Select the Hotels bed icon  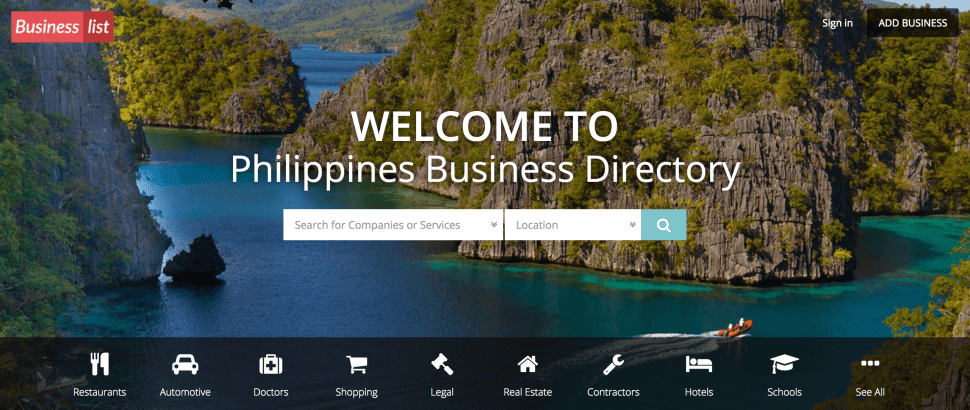[x=698, y=364]
